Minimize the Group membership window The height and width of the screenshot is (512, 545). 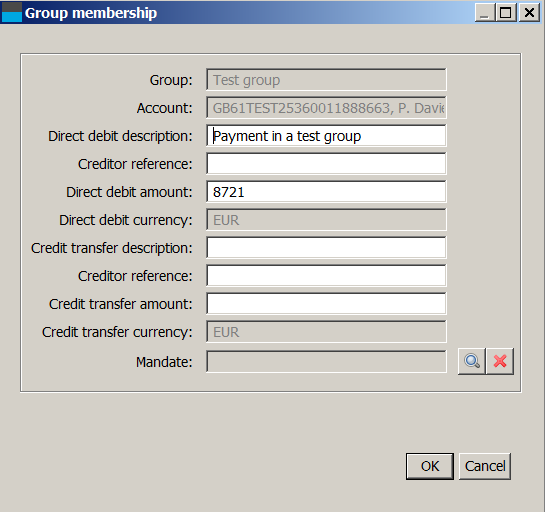[485, 13]
